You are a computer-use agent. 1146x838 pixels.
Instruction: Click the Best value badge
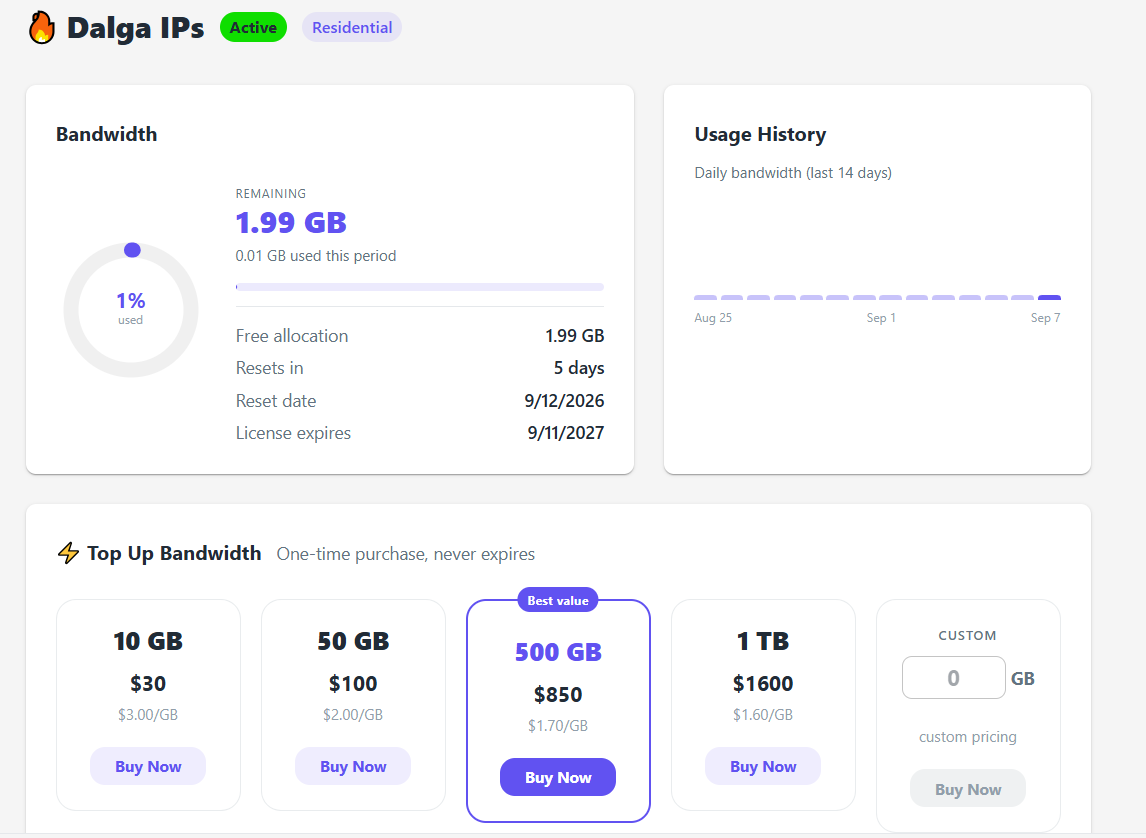[558, 600]
